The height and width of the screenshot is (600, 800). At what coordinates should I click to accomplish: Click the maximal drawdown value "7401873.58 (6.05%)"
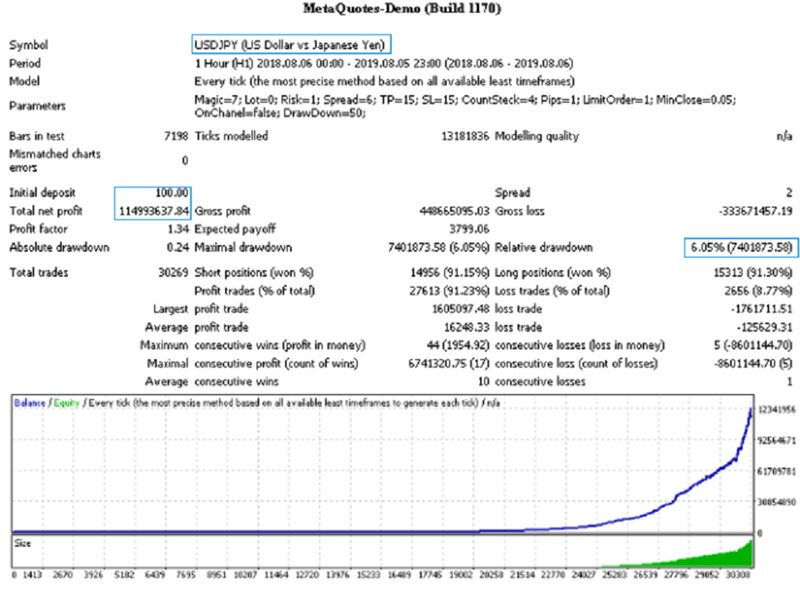click(438, 247)
